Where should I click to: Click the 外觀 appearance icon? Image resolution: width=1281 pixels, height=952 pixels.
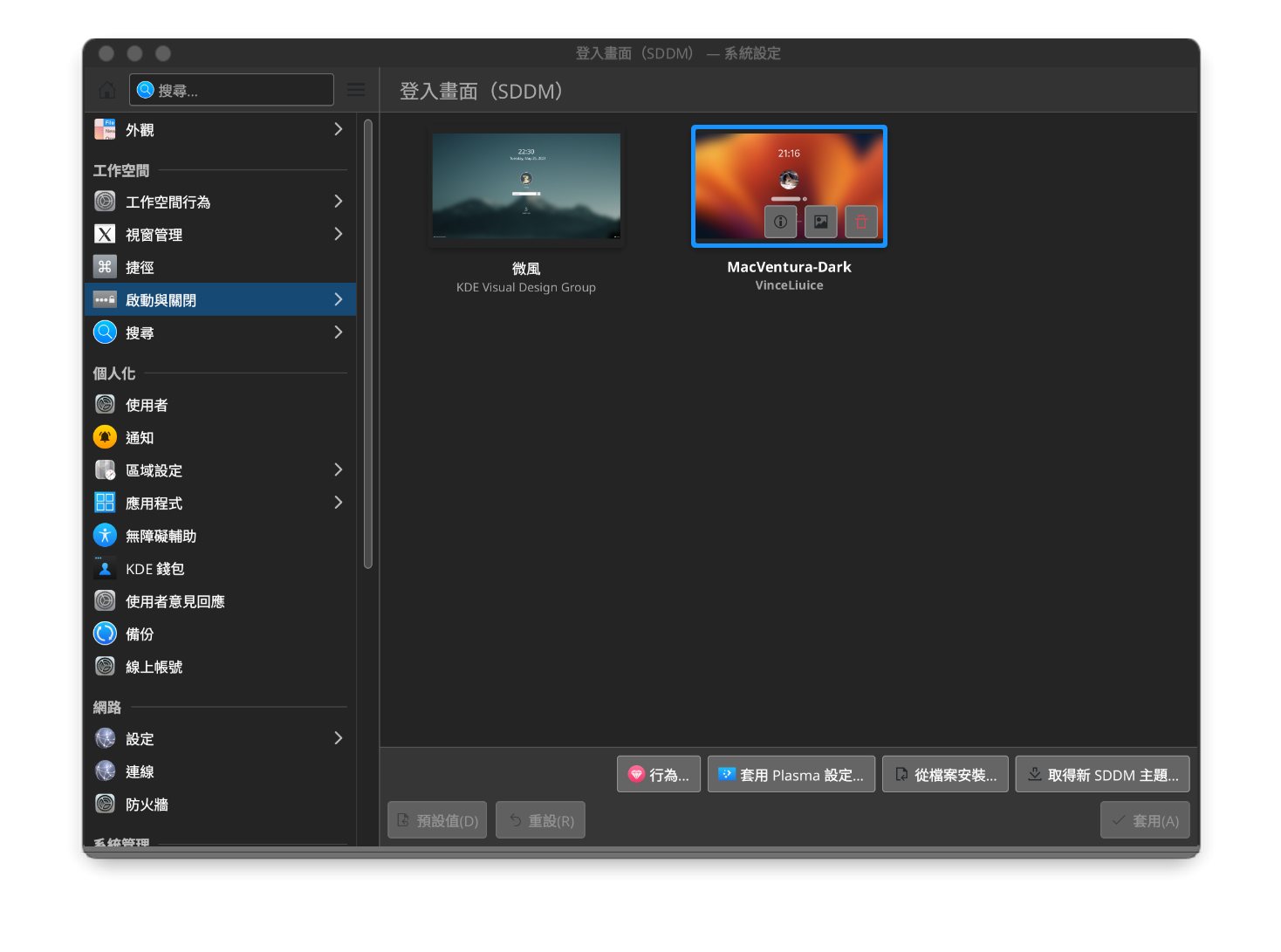105,129
